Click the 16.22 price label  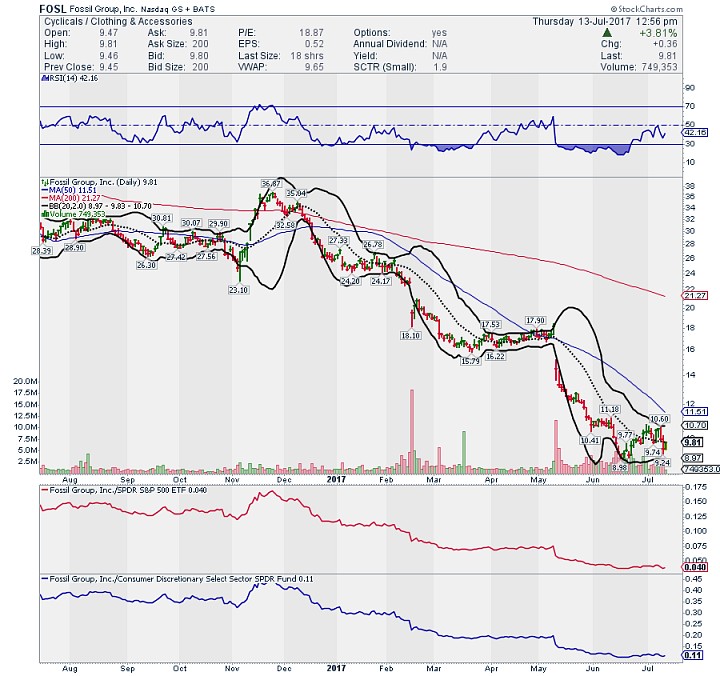[495, 356]
